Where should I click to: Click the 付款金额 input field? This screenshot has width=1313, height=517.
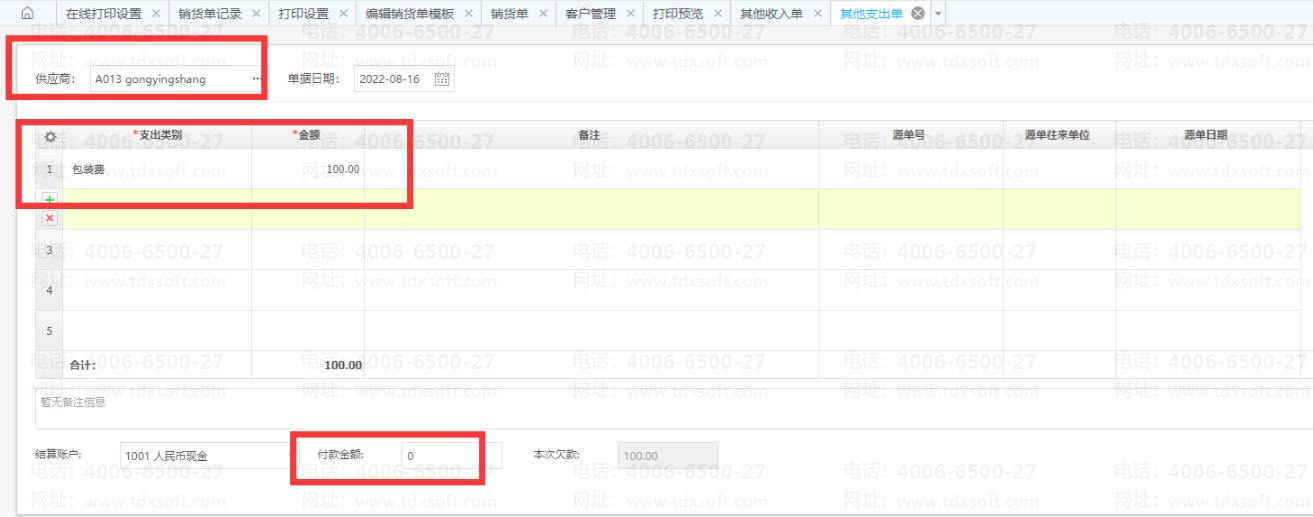[x=450, y=456]
